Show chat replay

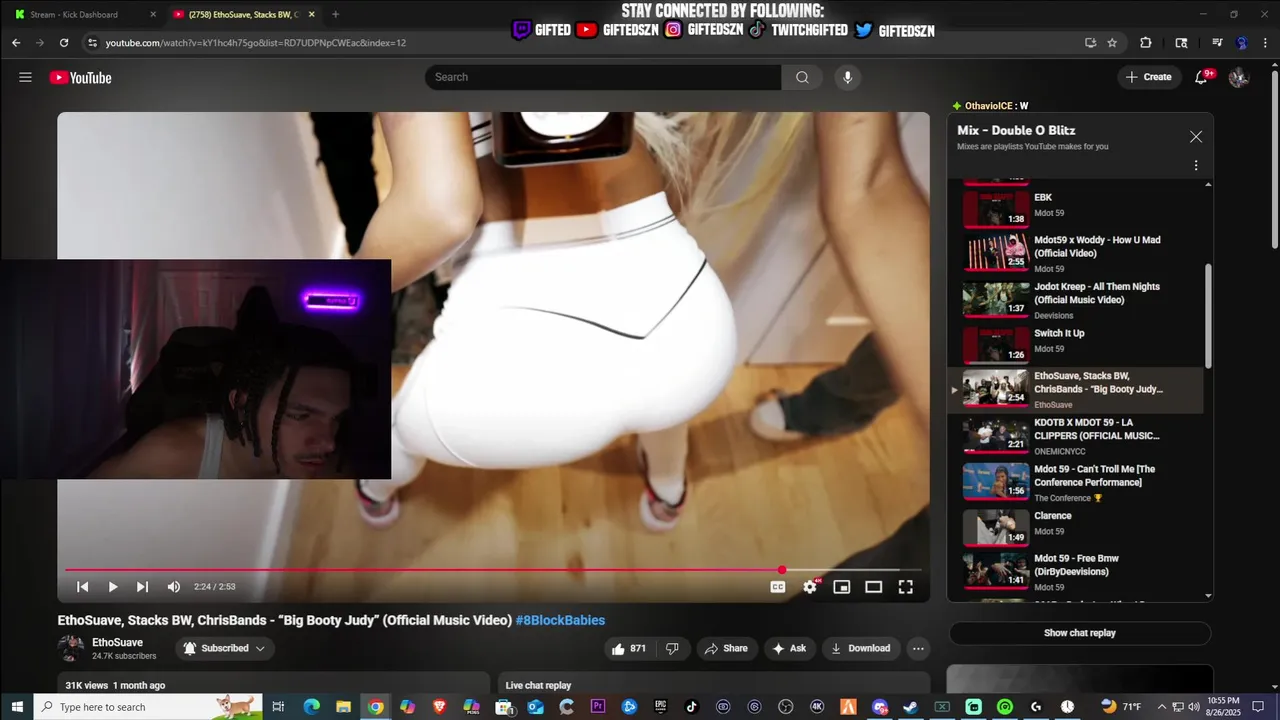1080,633
